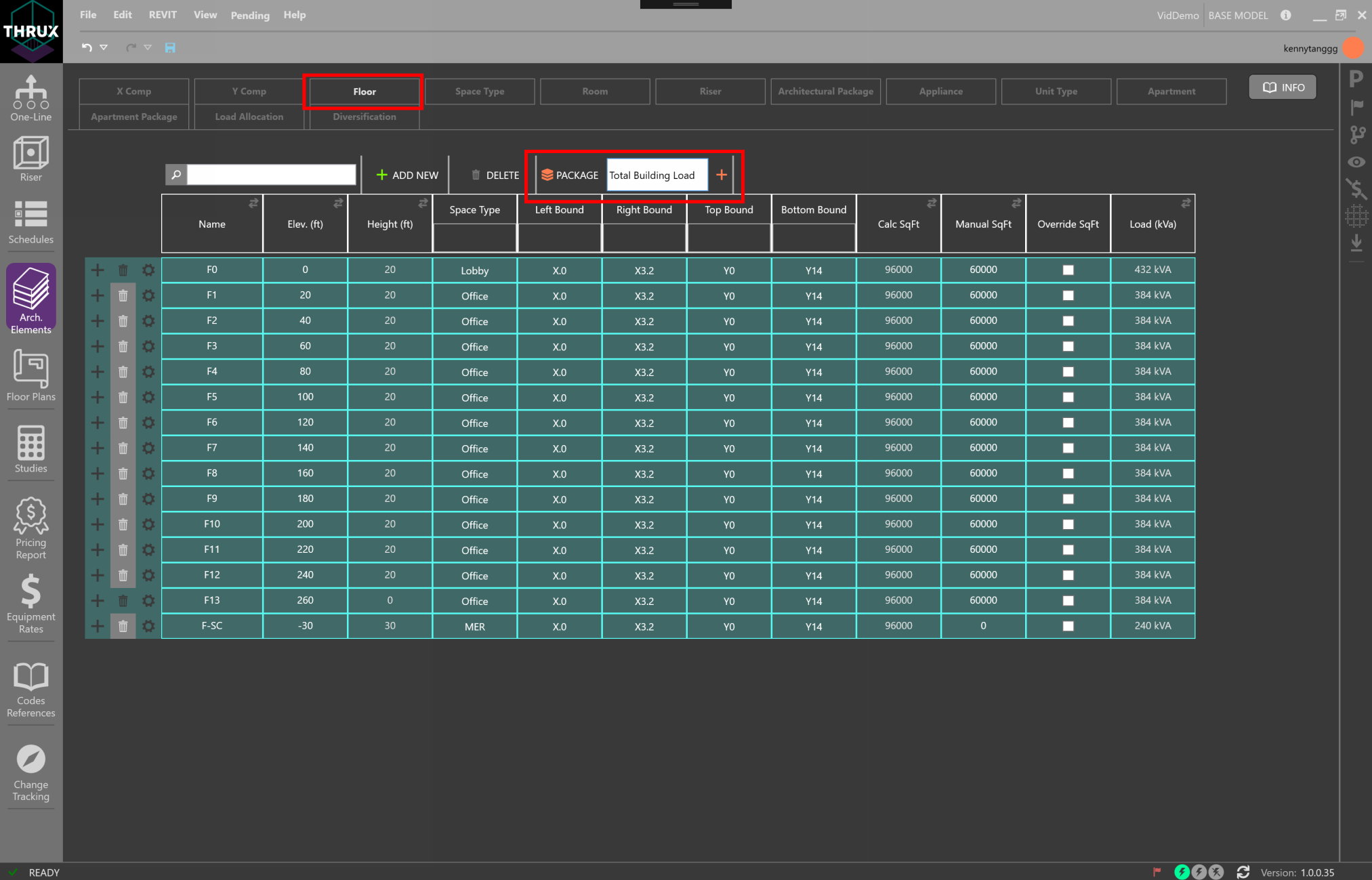Toggle Override SqFt checkbox for F7
This screenshot has width=1372, height=880.
pos(1068,448)
